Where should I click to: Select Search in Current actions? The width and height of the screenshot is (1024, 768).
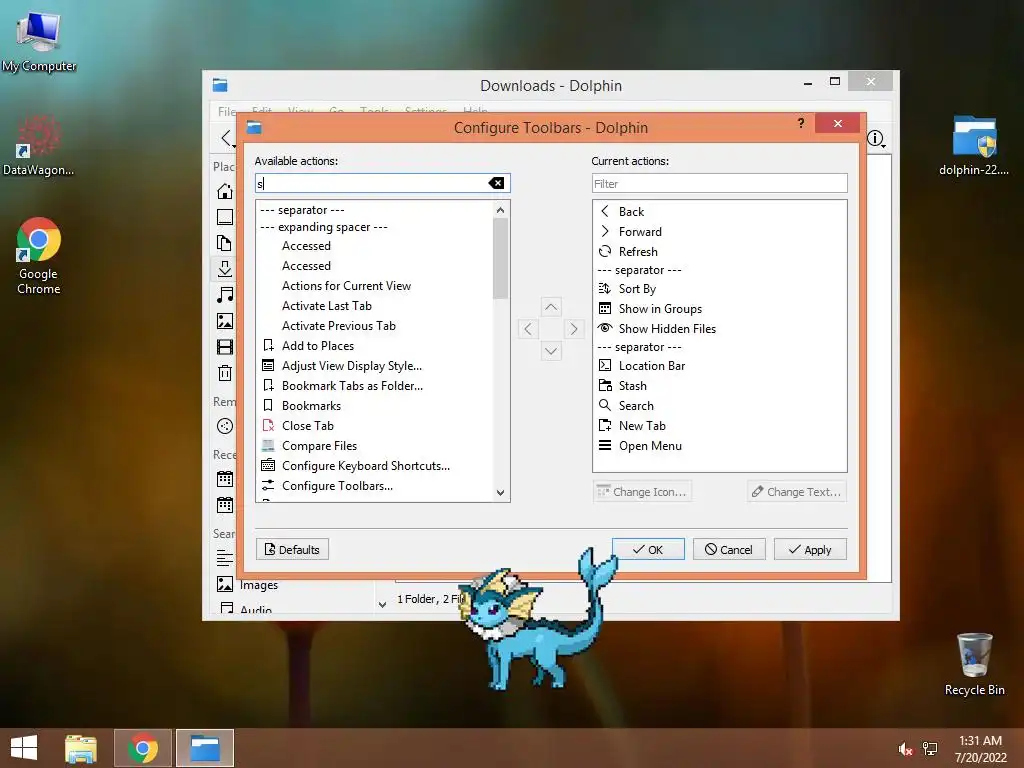tap(635, 406)
